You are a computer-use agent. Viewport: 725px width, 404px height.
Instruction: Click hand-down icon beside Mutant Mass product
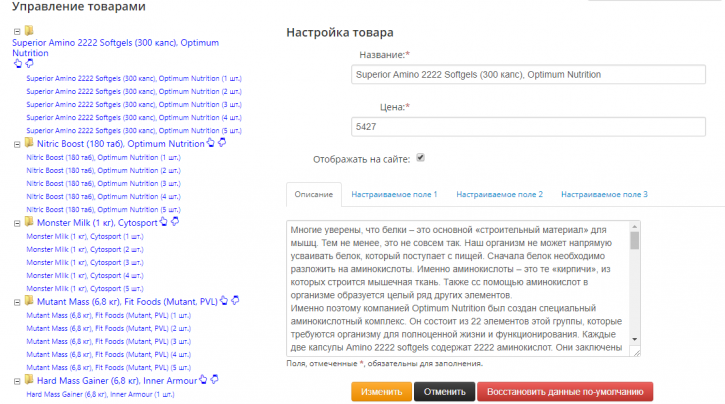[236, 301]
